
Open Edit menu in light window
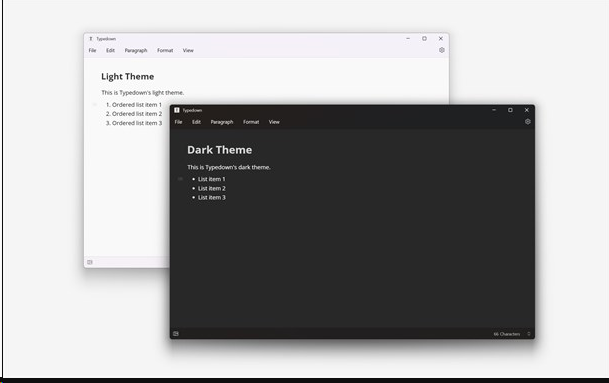111,50
